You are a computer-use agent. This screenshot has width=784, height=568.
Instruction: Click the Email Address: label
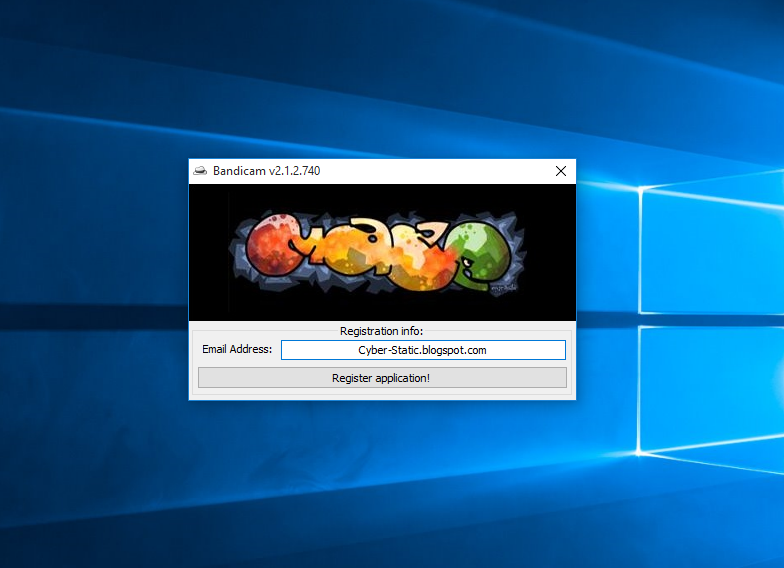point(237,350)
